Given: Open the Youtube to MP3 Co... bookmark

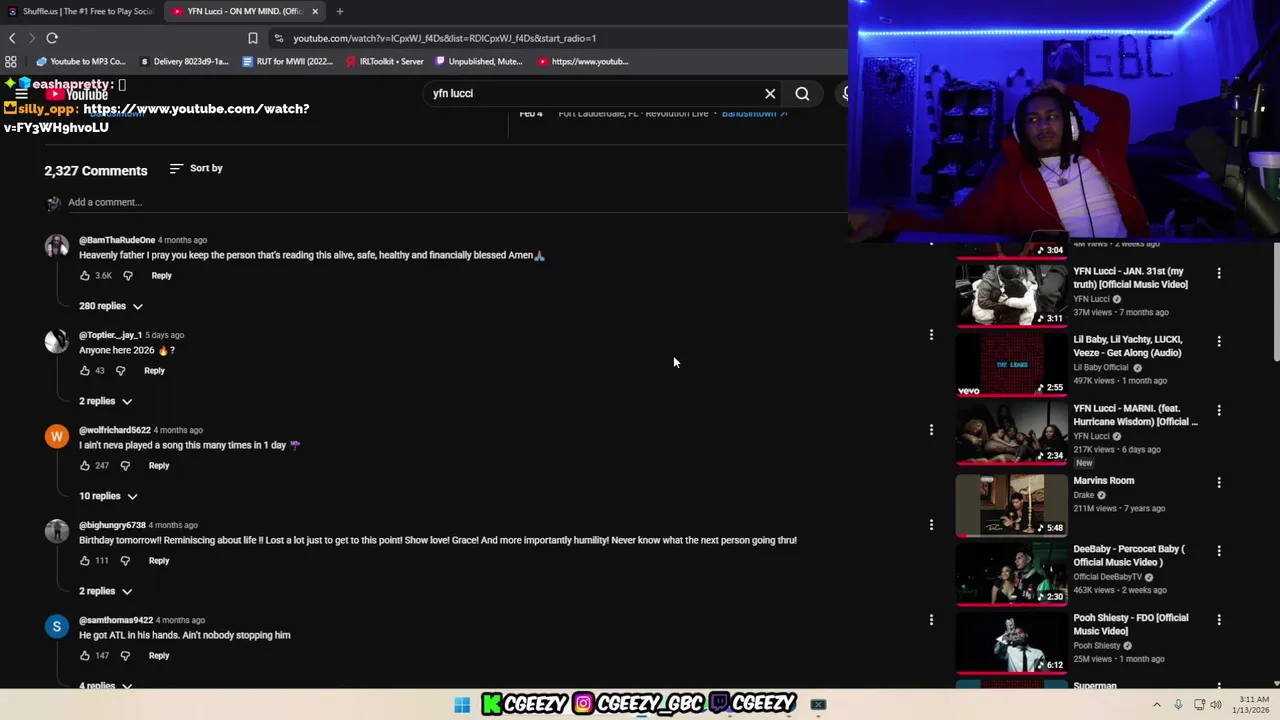Looking at the screenshot, I should coord(81,61).
